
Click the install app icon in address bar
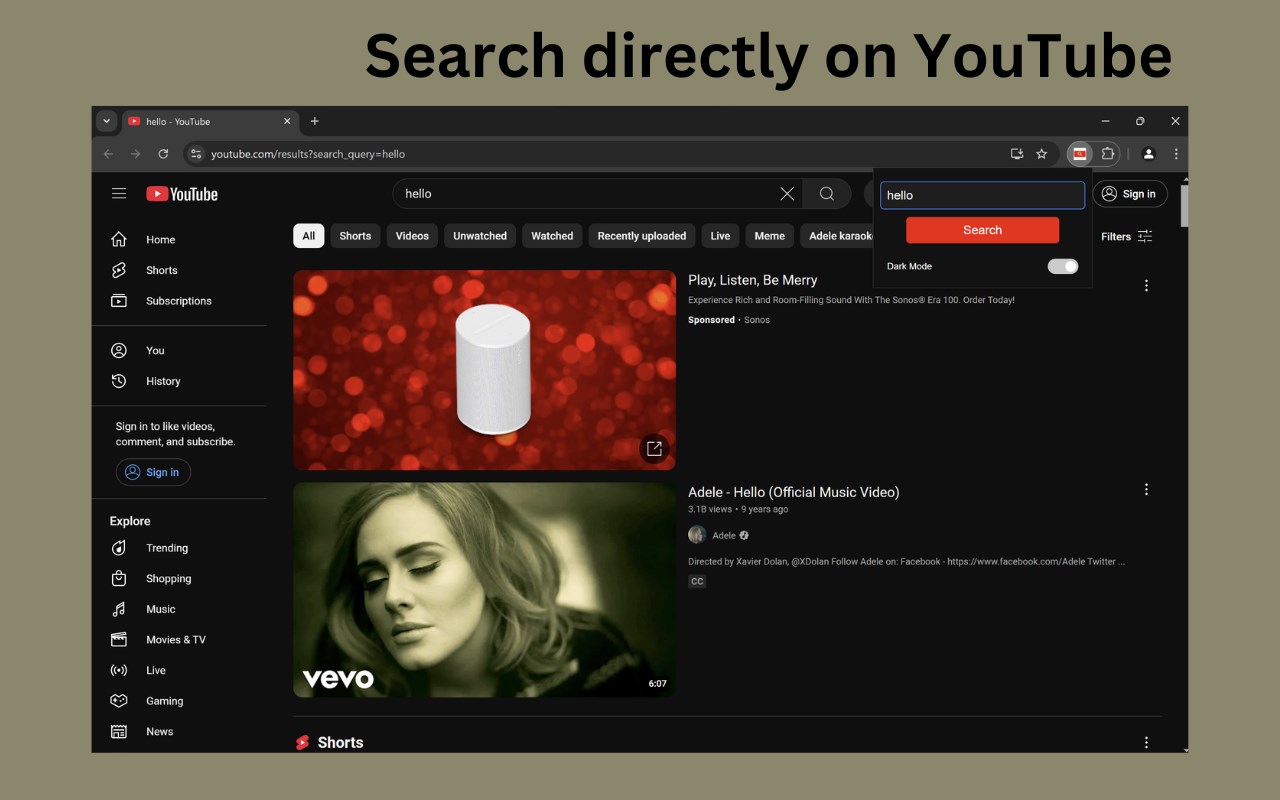tap(1017, 154)
